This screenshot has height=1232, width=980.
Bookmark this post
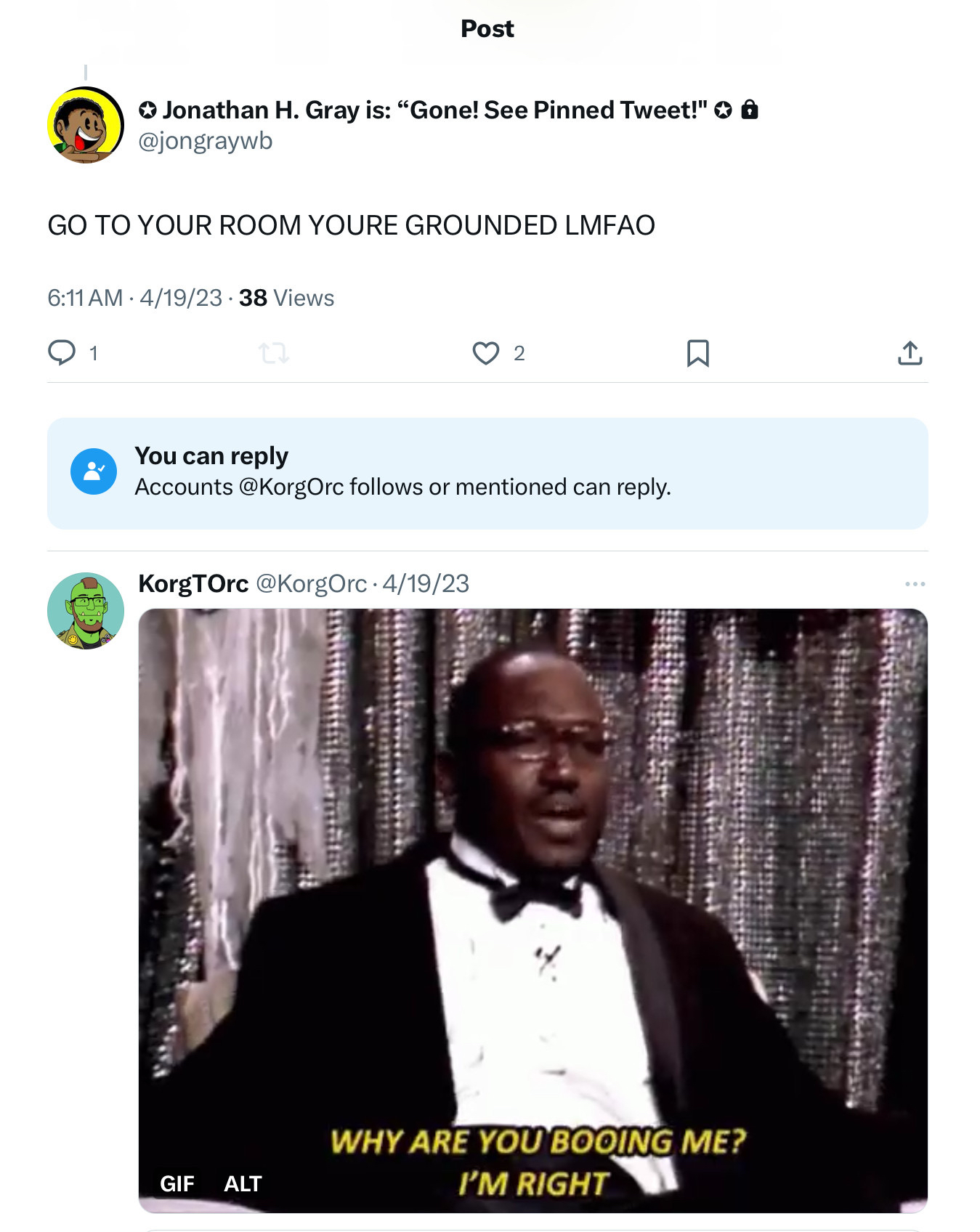[x=698, y=354]
